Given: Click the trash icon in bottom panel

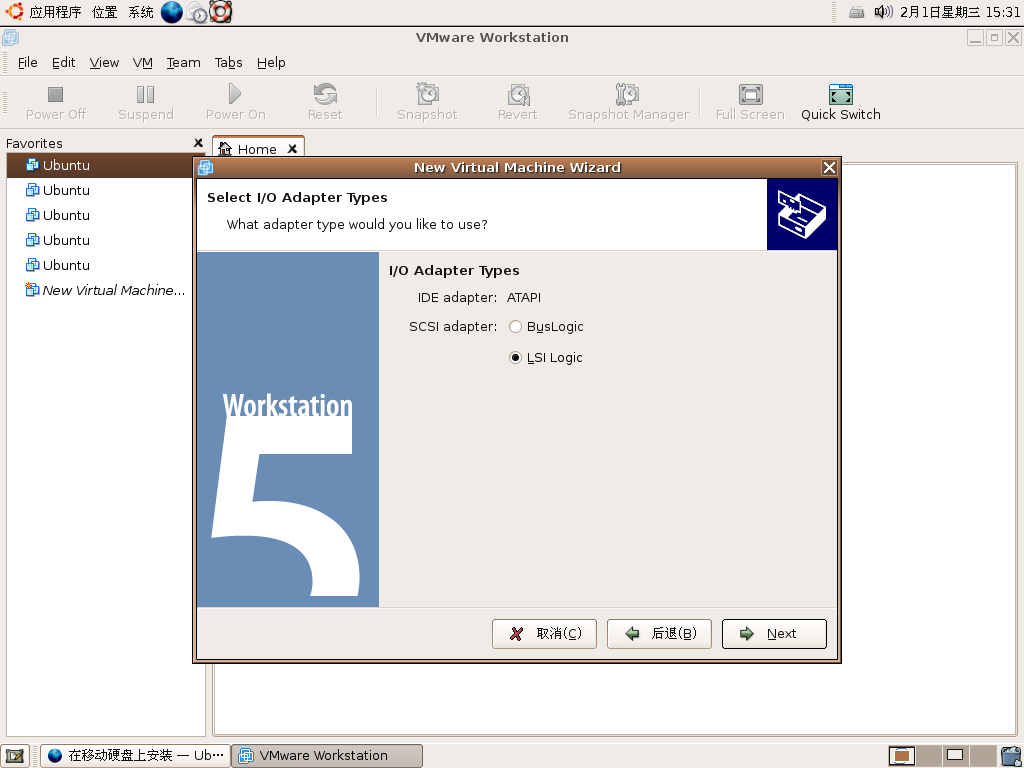Looking at the screenshot, I should (x=1010, y=756).
